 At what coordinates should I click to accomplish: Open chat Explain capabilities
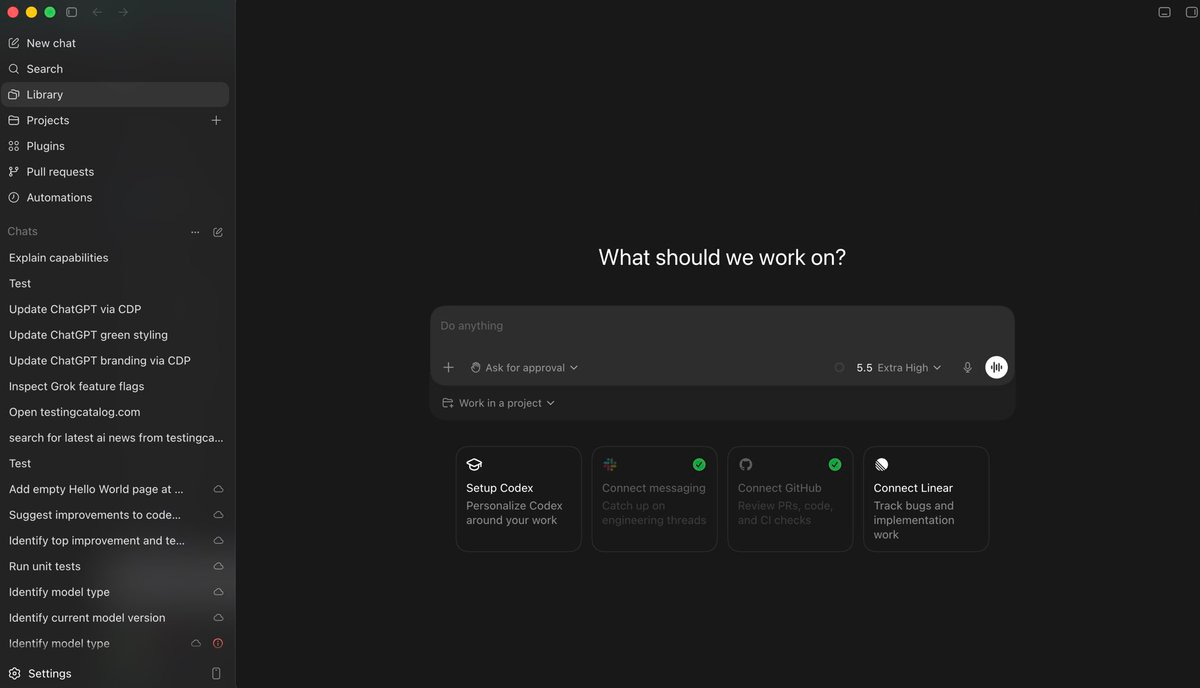[x=115, y=258]
